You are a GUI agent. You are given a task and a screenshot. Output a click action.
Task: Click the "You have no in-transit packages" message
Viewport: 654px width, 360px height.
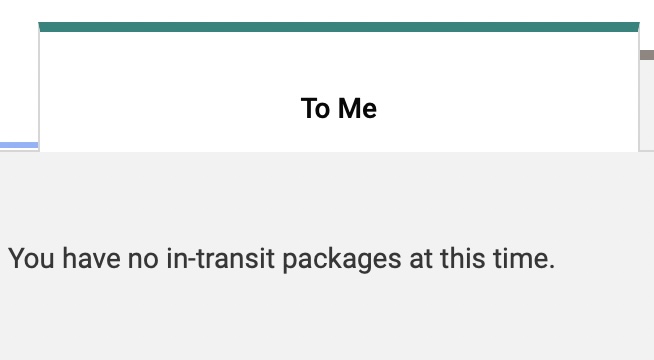pos(282,259)
